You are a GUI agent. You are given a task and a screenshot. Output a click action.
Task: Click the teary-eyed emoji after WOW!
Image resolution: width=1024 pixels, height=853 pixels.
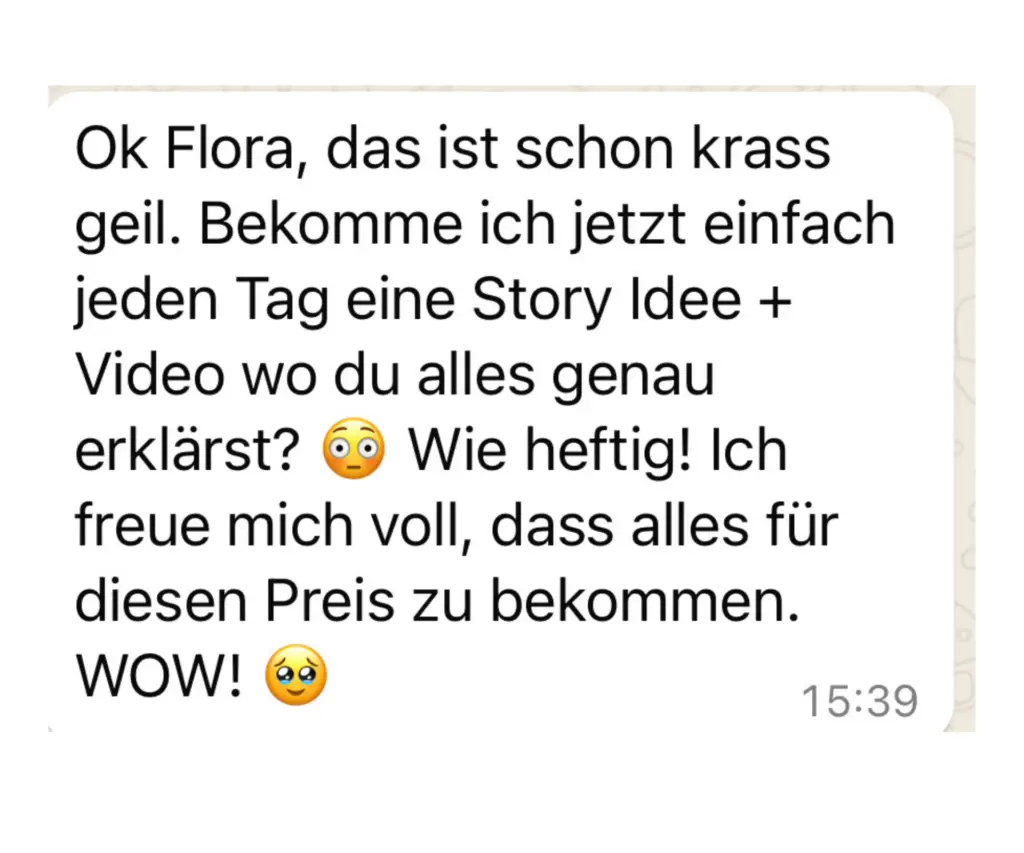pyautogui.click(x=296, y=675)
